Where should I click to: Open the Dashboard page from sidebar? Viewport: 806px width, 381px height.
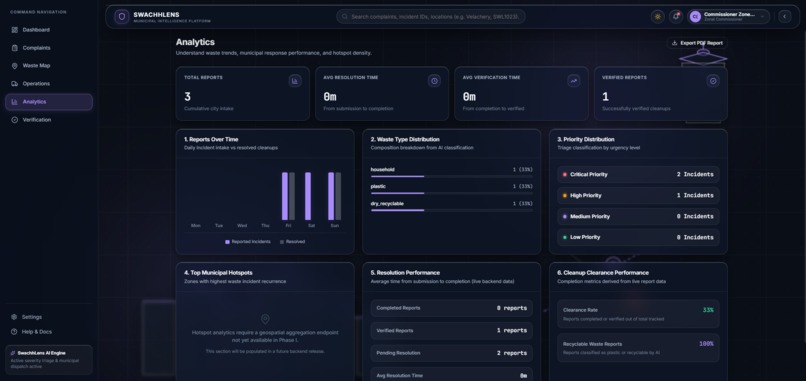(49, 30)
